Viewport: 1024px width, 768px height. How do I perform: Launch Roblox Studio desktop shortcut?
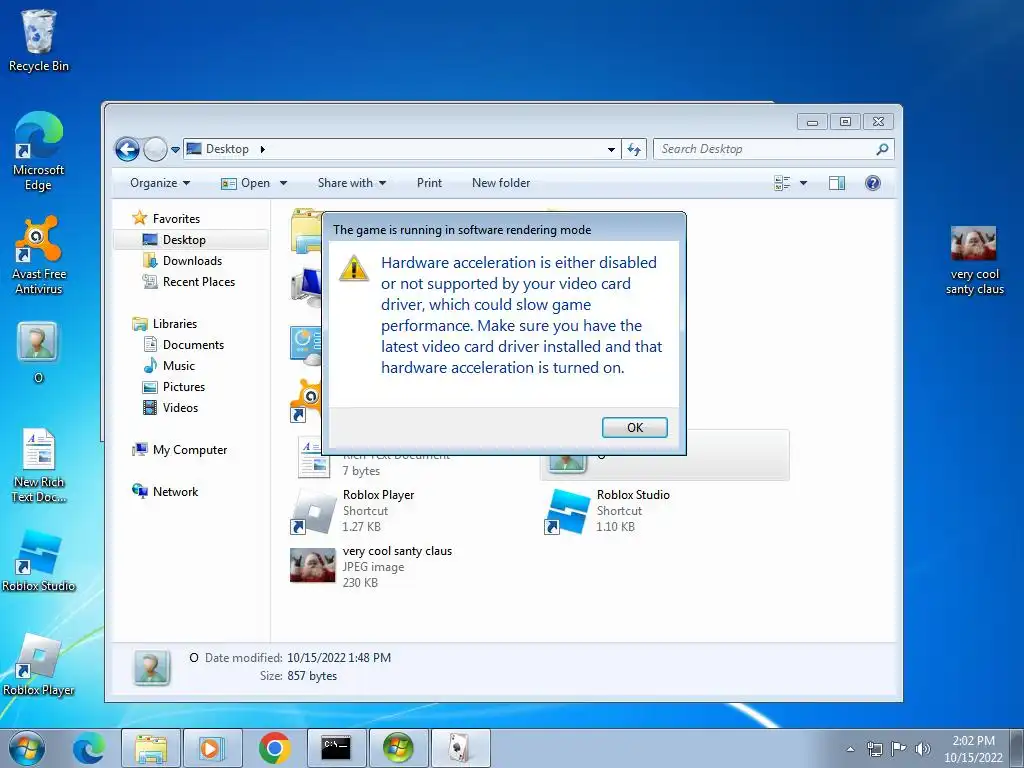[x=39, y=560]
